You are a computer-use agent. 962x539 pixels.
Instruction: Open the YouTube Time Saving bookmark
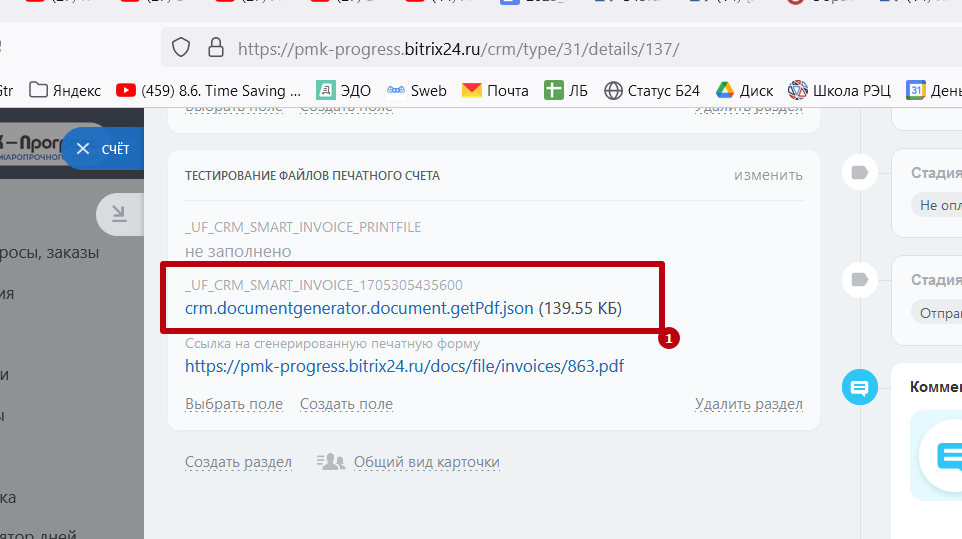208,91
